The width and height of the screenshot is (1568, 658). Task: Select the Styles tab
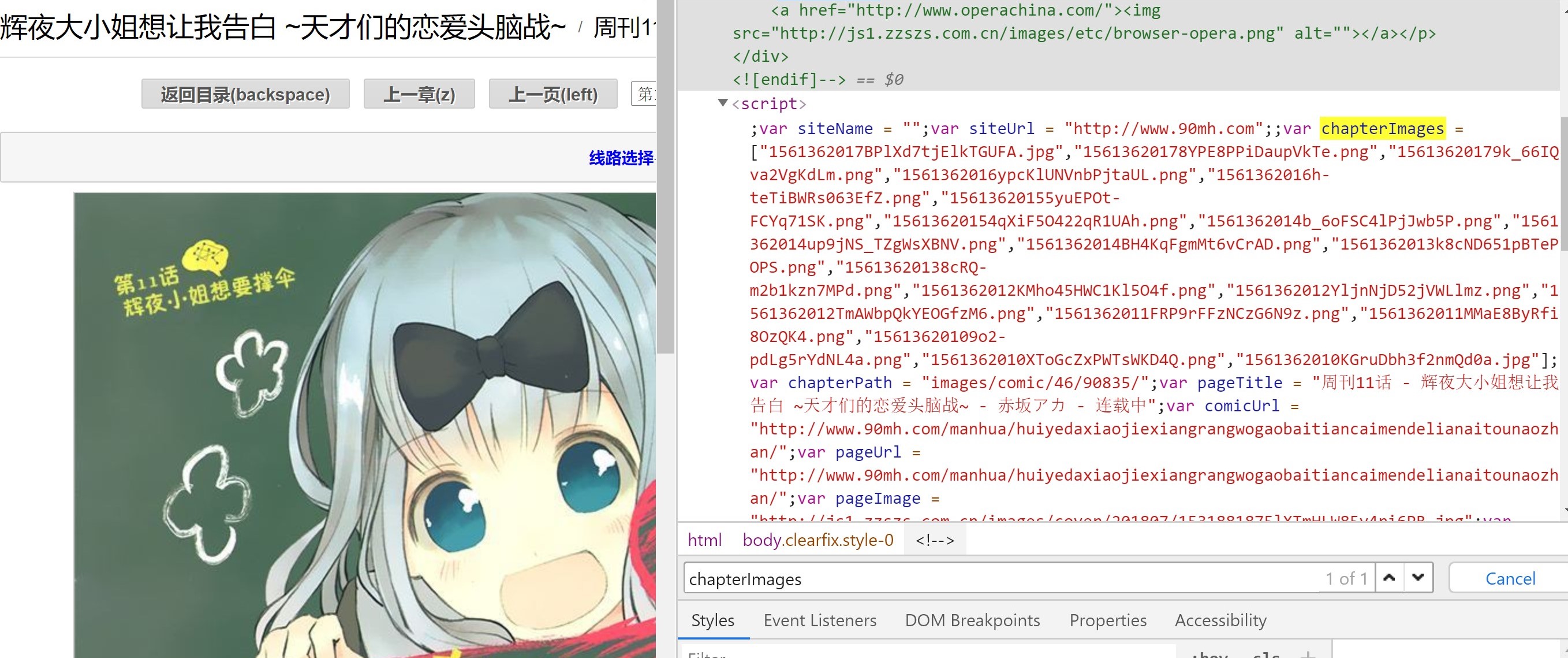(712, 620)
